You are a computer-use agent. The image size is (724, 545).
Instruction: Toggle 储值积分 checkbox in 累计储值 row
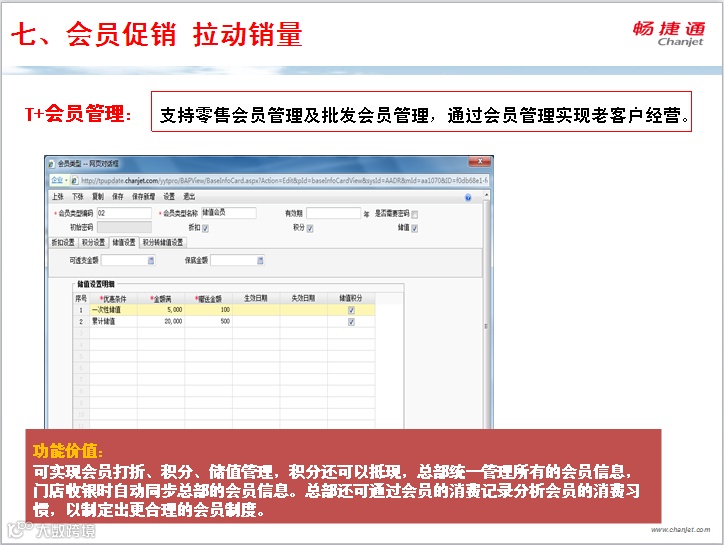click(x=351, y=322)
